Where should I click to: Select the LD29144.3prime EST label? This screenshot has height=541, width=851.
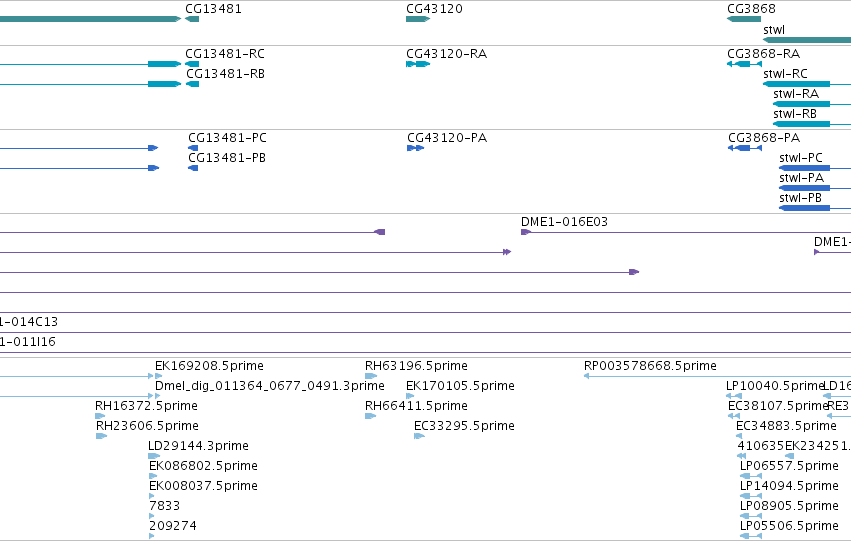pos(198,446)
